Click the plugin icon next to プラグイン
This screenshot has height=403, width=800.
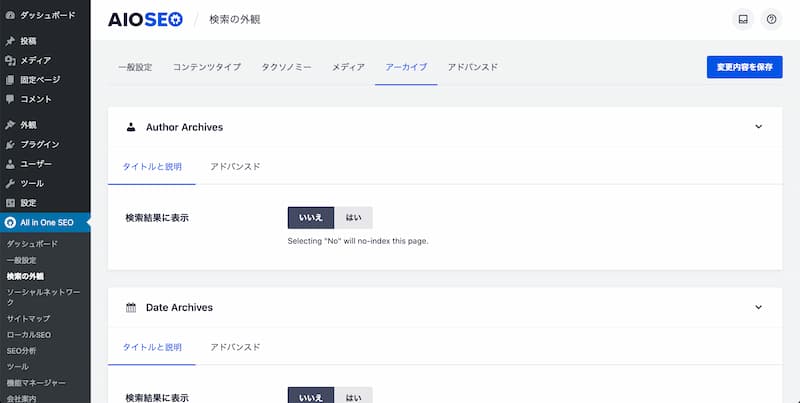pos(10,144)
